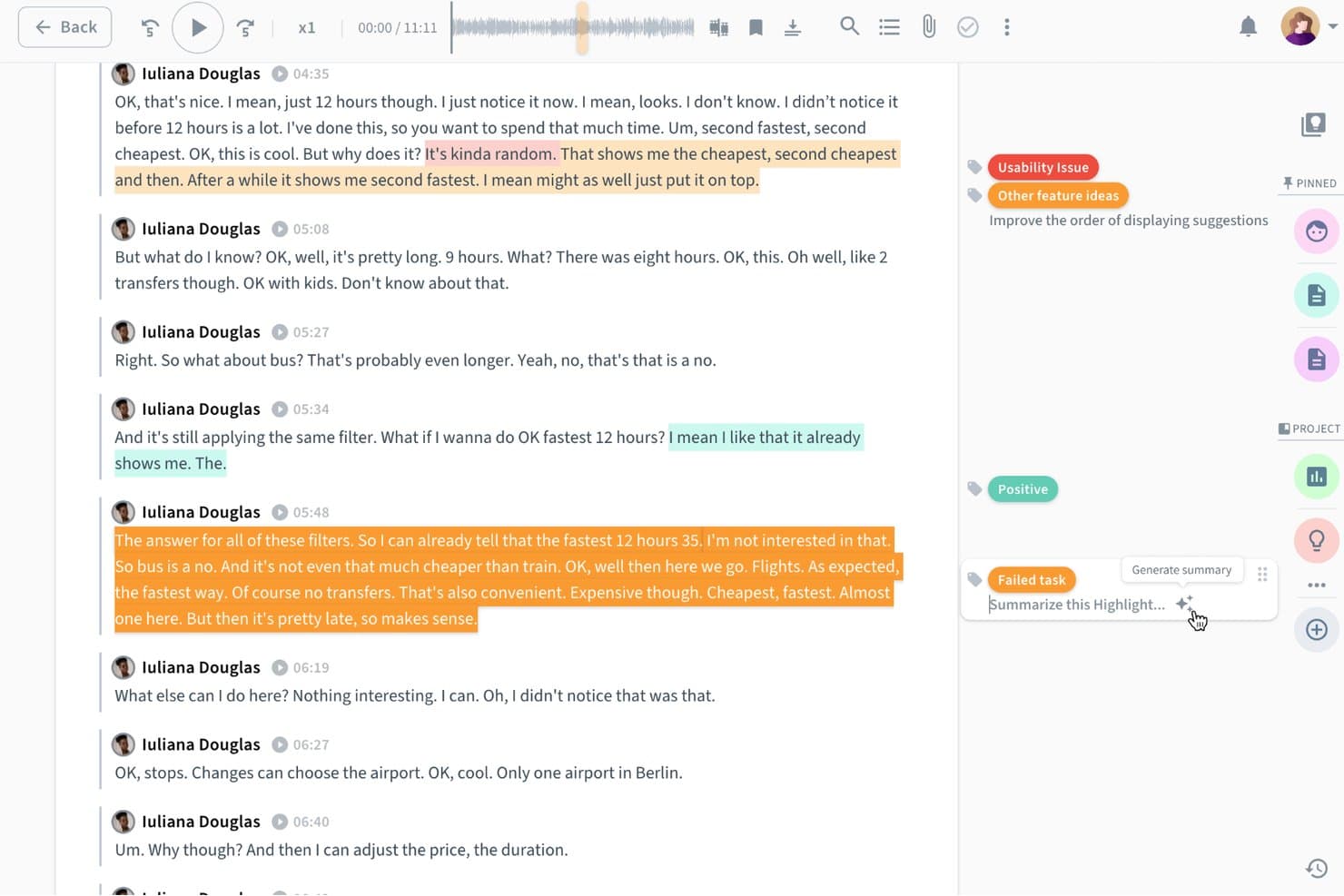Open notifications with the bell icon

[1249, 27]
